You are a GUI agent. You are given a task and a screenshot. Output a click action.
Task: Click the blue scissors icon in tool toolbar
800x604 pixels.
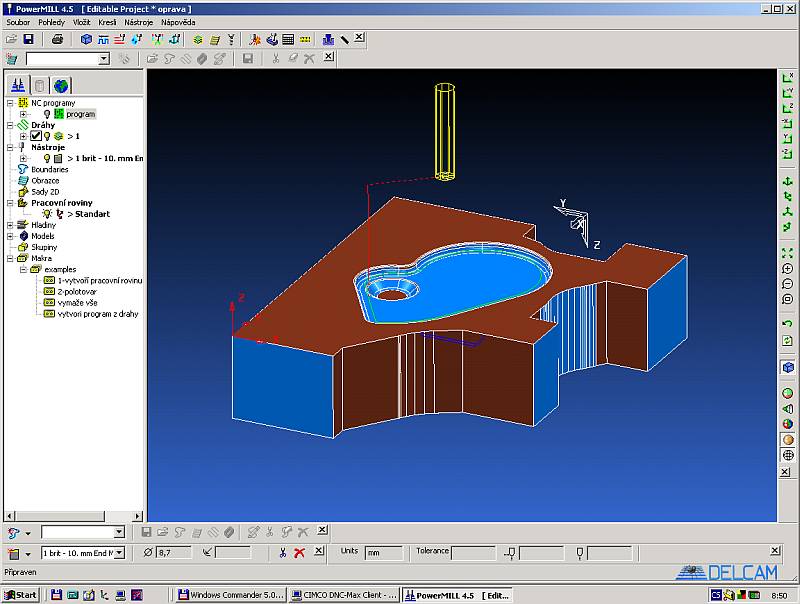283,552
